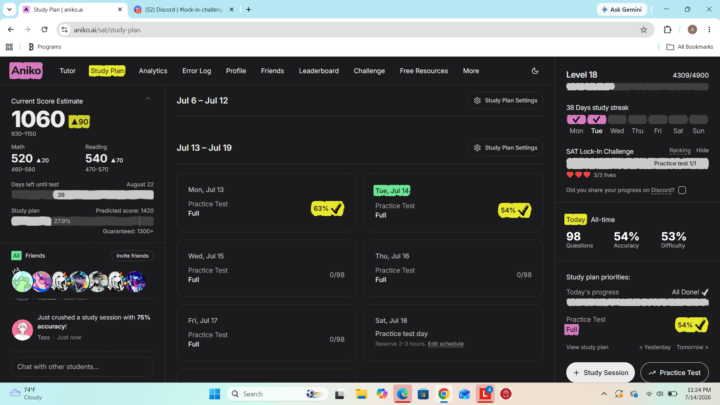
Task: Bookmark this page with the star icon
Action: [x=643, y=30]
